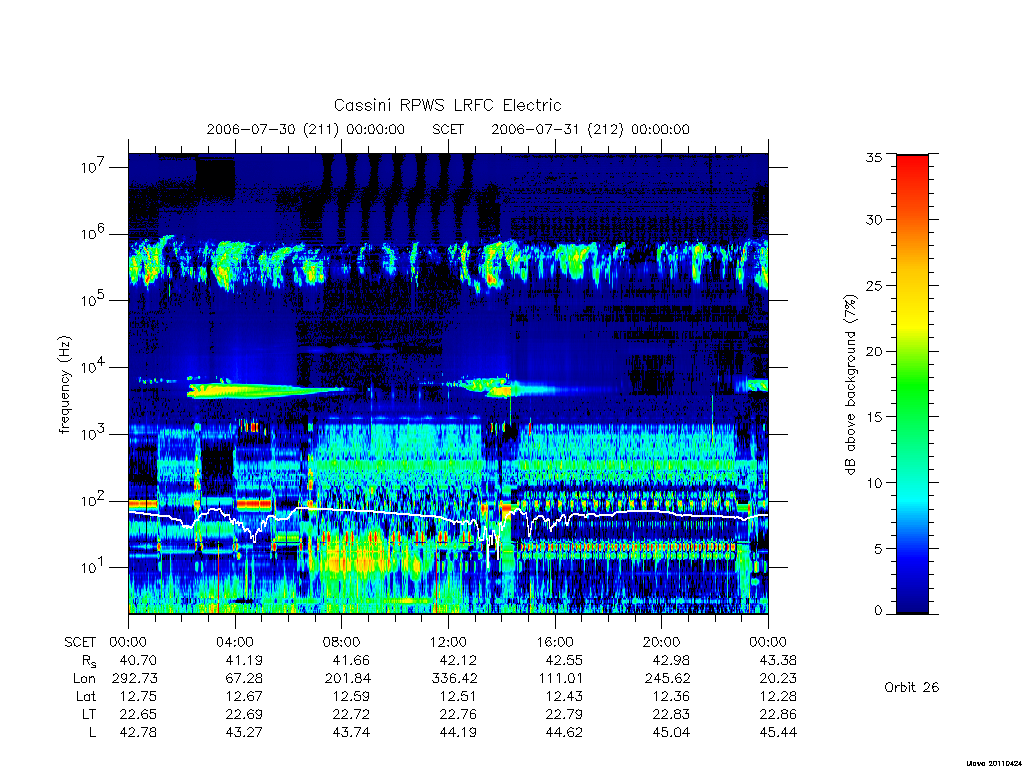Screen dimensions: 1024x768
Task: Click the 'dB above background (7%)' label
Action: (850, 385)
